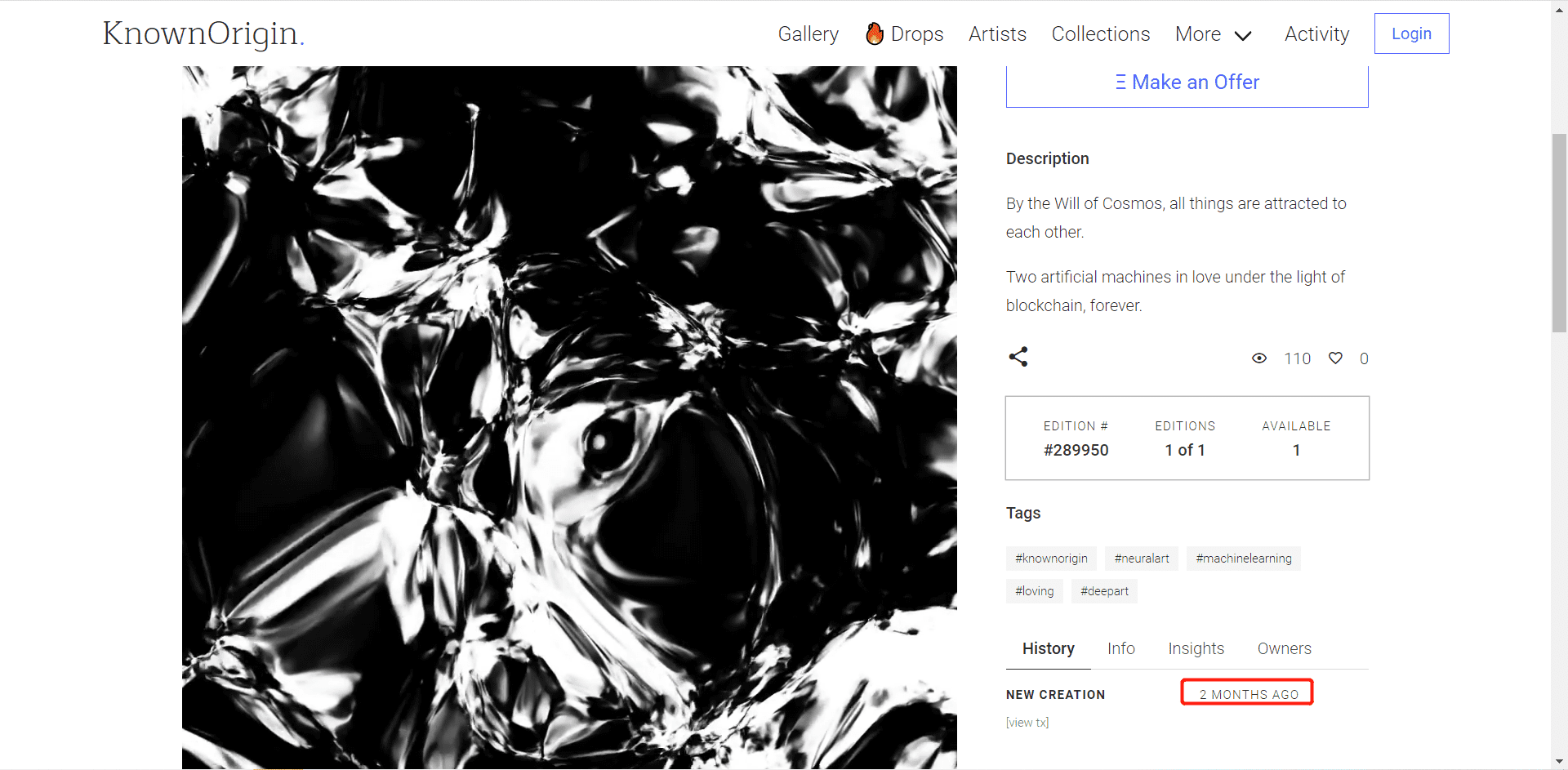Click the eye views icon

click(x=1259, y=358)
